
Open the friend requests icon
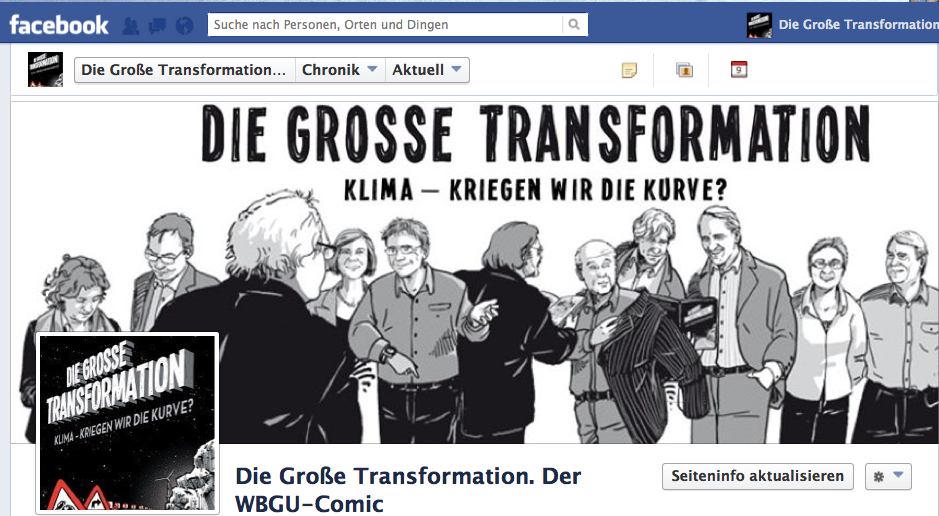tap(131, 26)
